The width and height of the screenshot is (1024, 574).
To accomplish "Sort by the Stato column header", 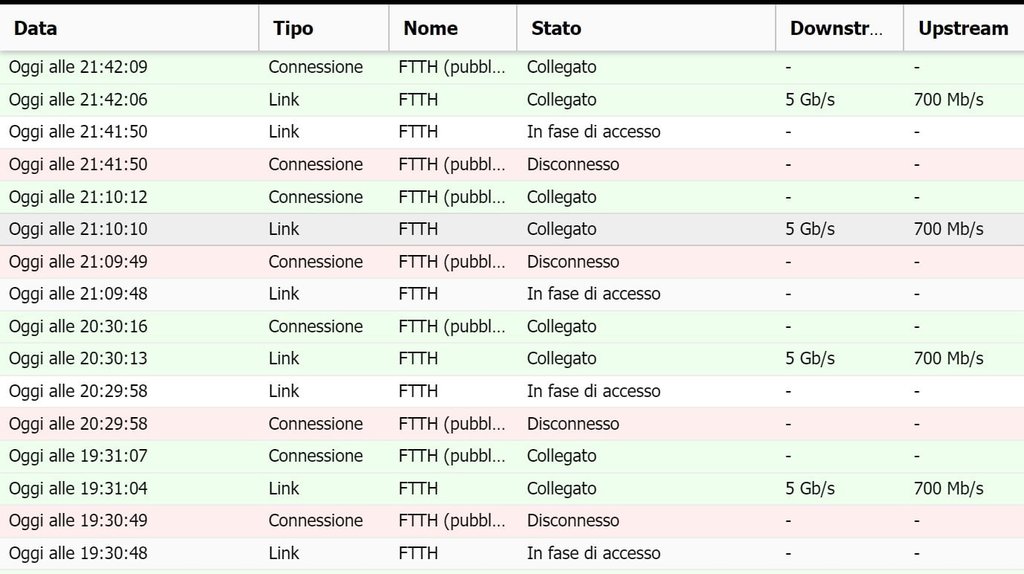I will [x=556, y=29].
